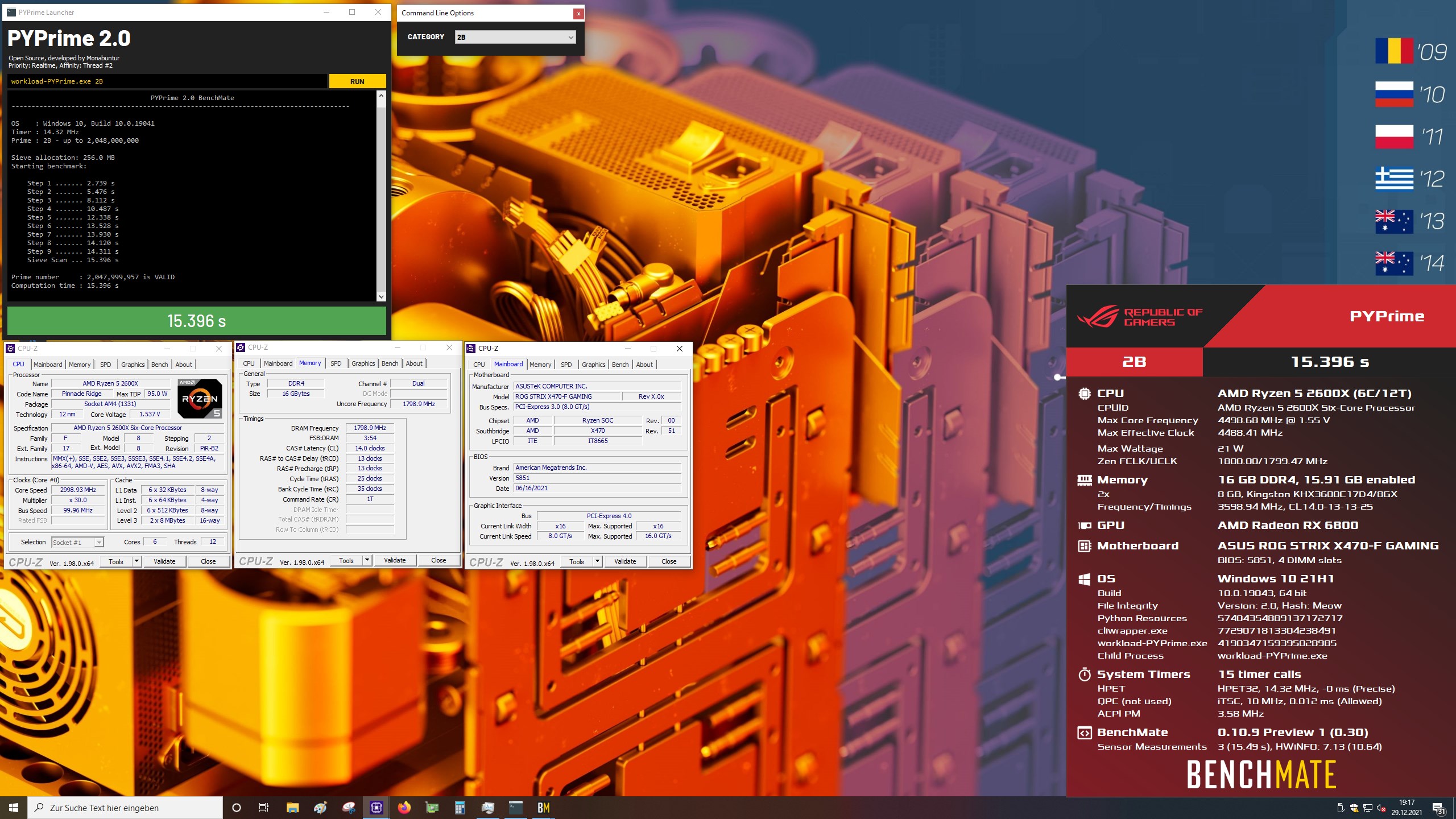This screenshot has width=1456, height=819.
Task: Click the PYPrime output scrollbar up arrow
Action: coord(381,96)
